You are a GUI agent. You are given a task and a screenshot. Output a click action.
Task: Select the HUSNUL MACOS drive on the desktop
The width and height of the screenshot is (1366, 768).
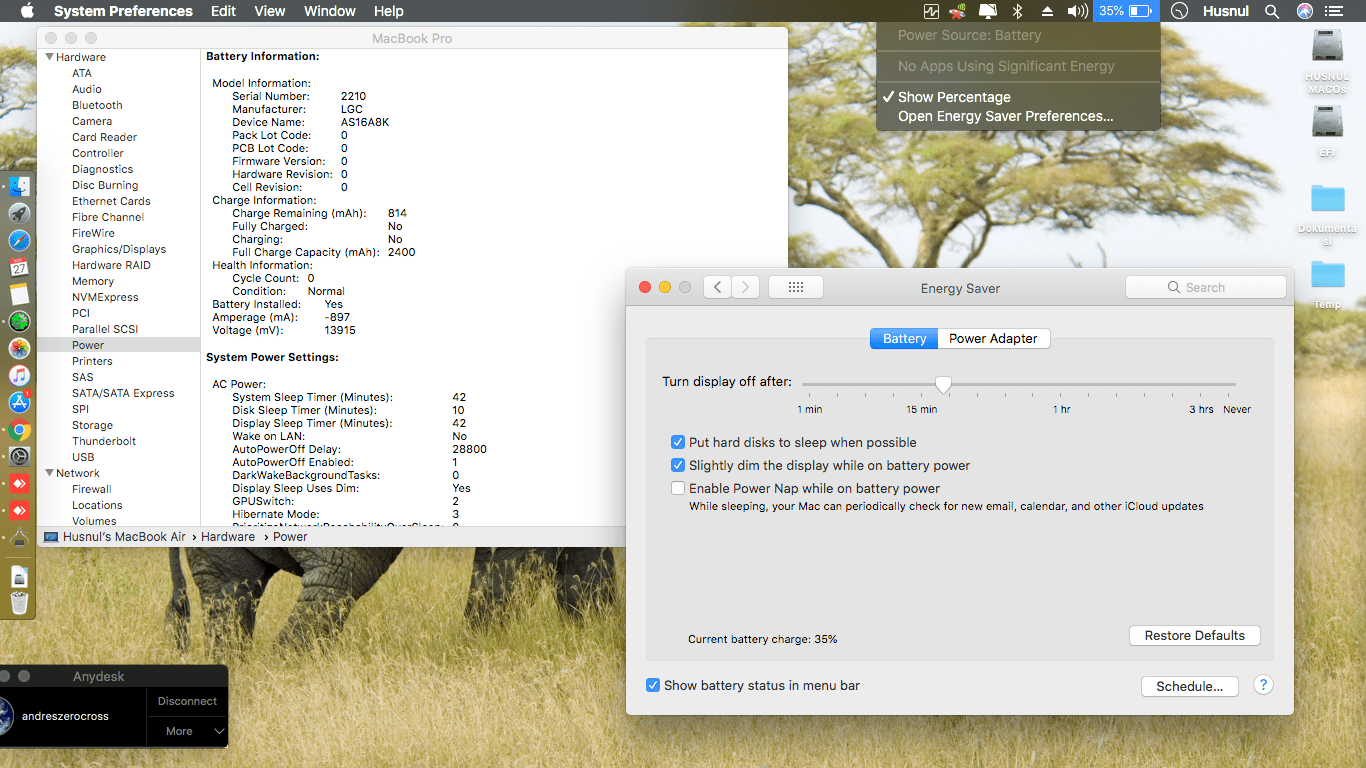[x=1327, y=61]
